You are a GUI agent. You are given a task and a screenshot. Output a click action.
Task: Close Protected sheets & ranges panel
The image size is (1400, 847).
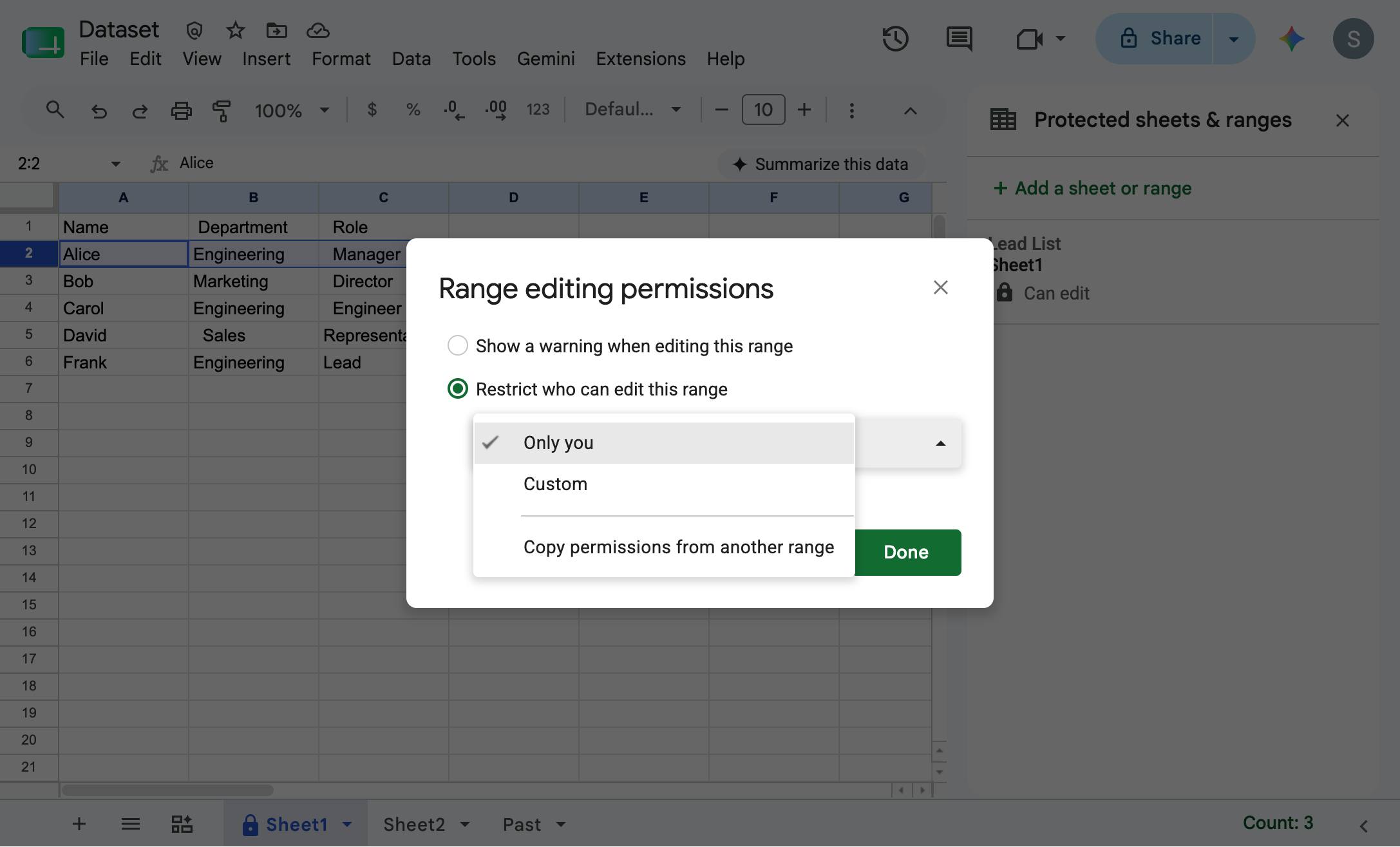(1342, 120)
